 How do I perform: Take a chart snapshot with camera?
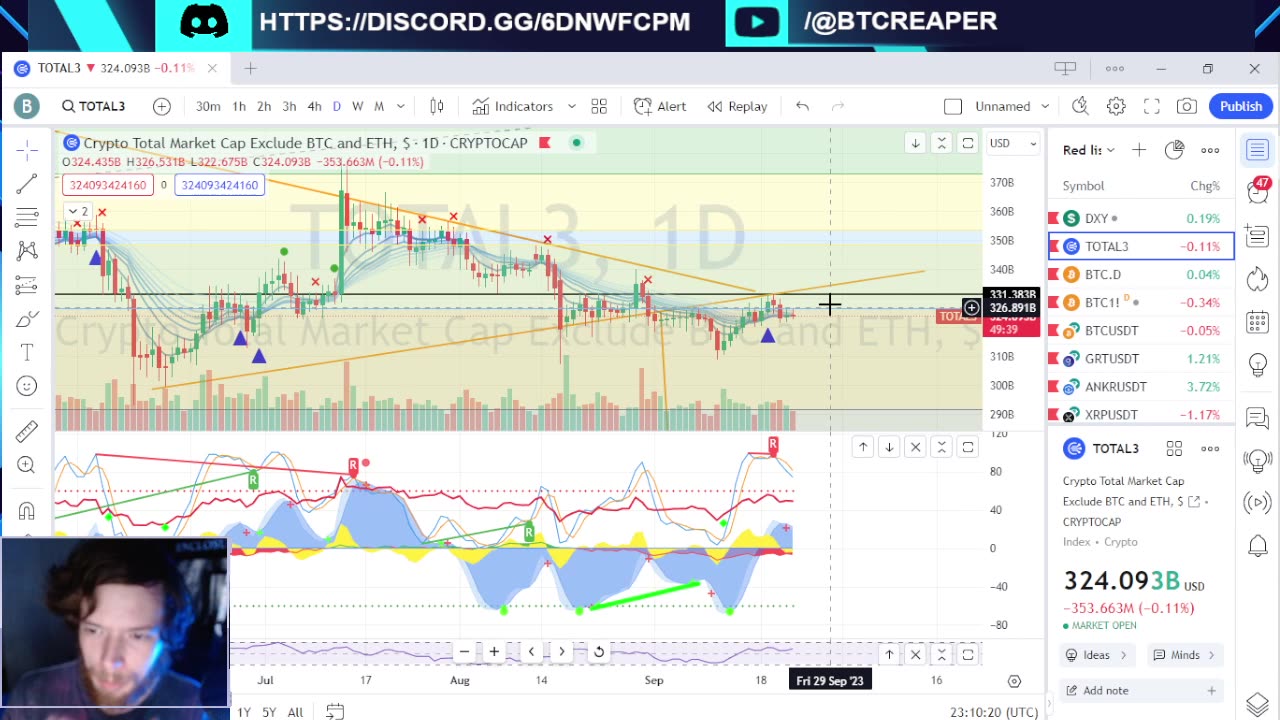[1187, 106]
